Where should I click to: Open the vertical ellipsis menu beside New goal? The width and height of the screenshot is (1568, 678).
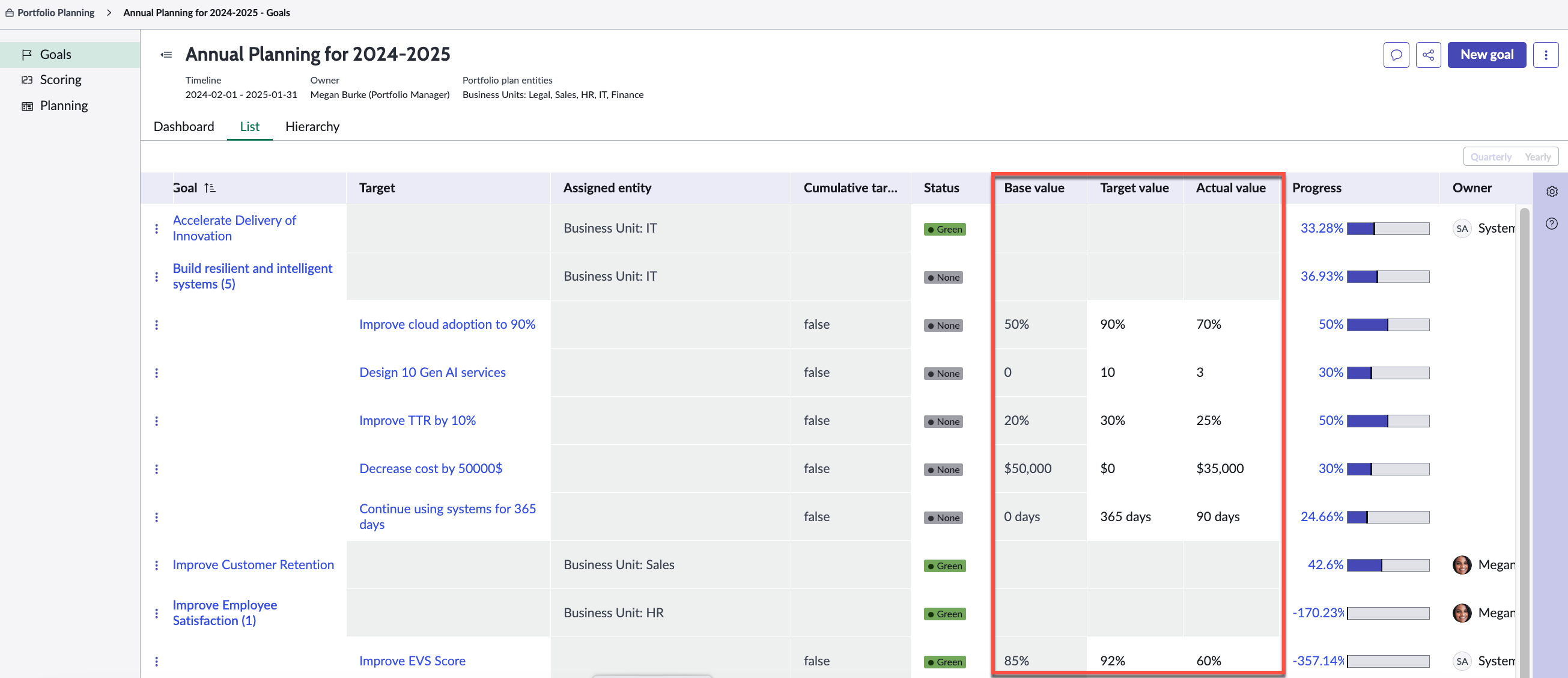pos(1546,55)
